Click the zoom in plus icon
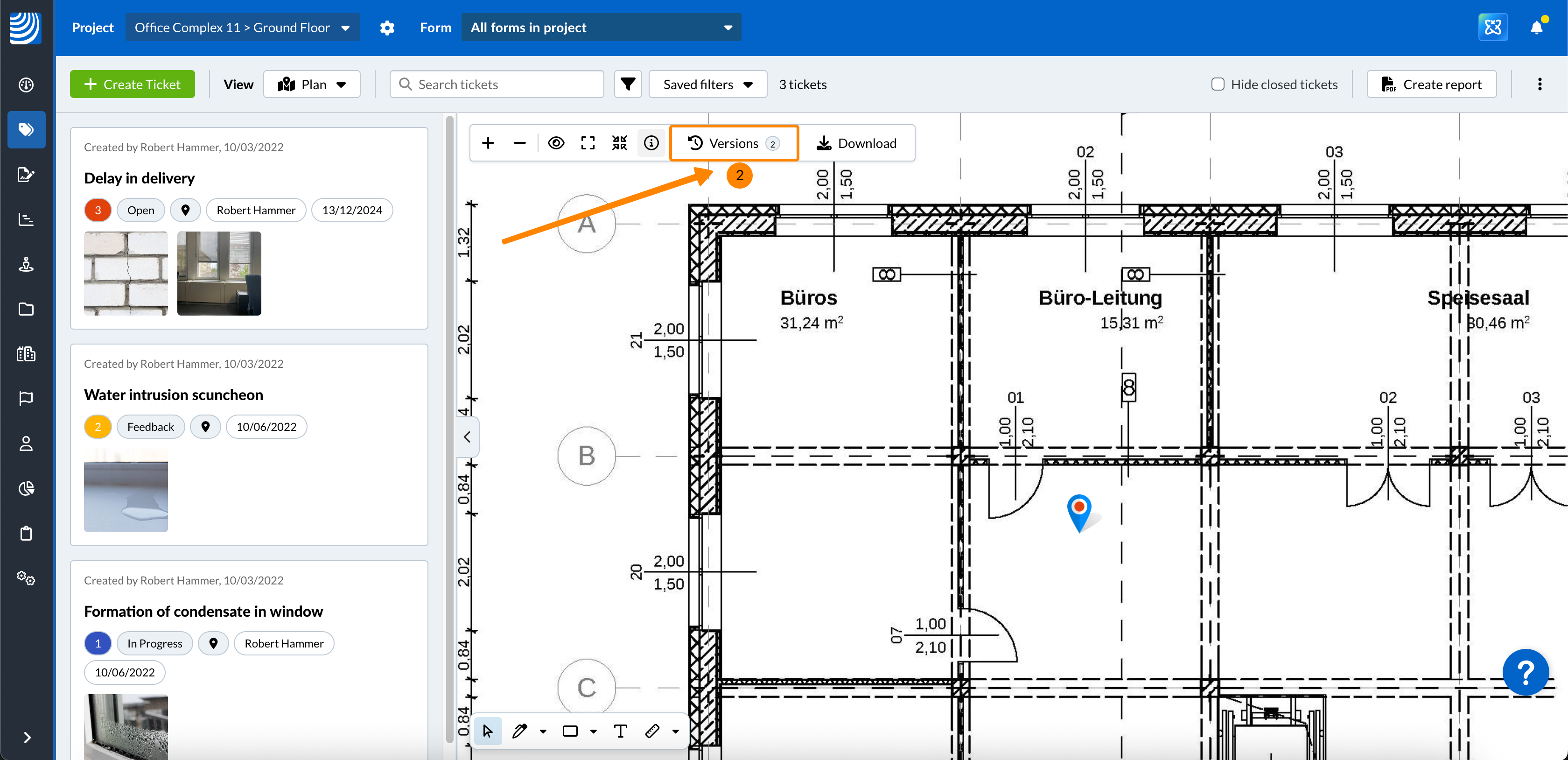Viewport: 1568px width, 760px height. (488, 143)
